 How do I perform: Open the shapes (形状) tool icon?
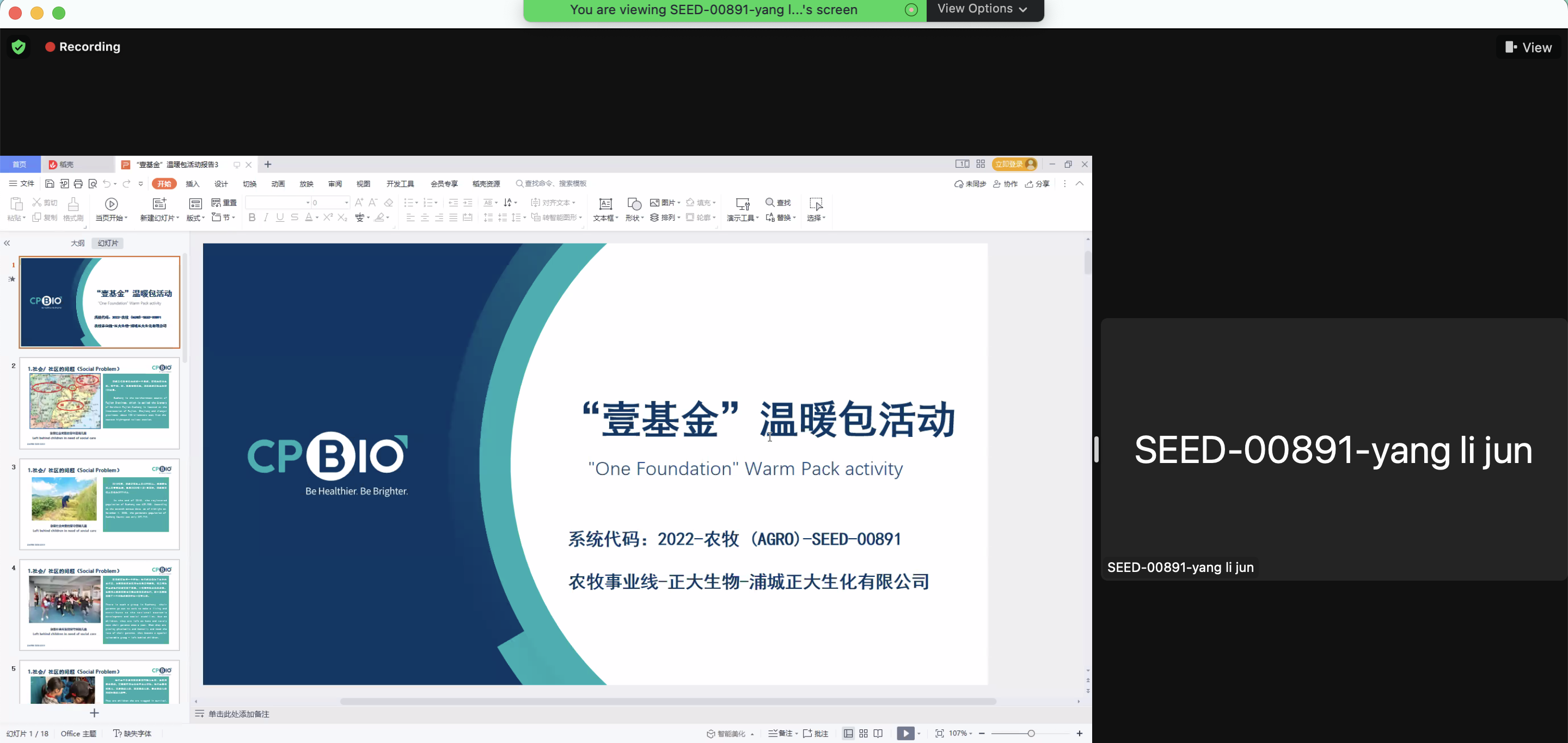pyautogui.click(x=634, y=204)
